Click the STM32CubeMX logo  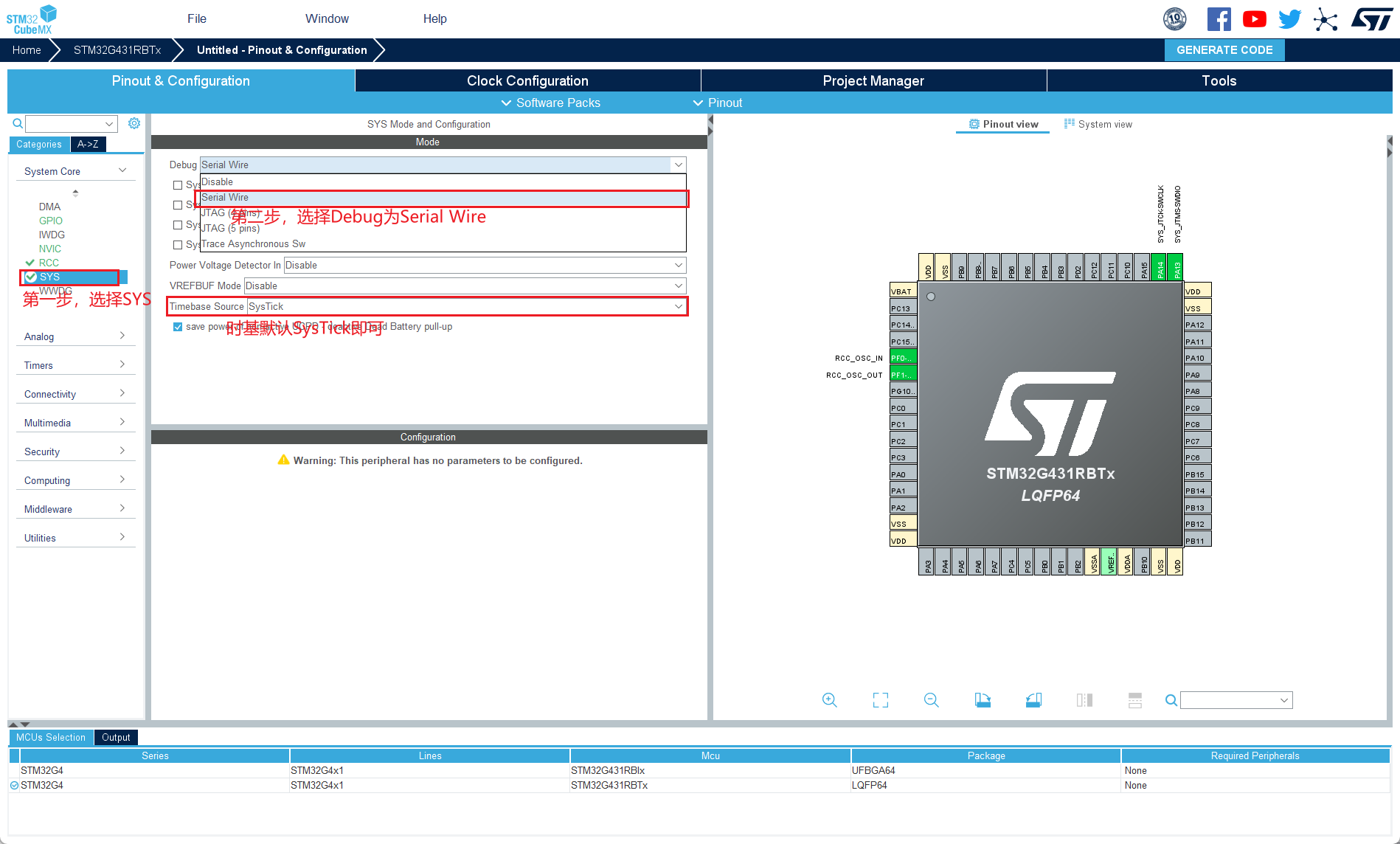click(32, 19)
